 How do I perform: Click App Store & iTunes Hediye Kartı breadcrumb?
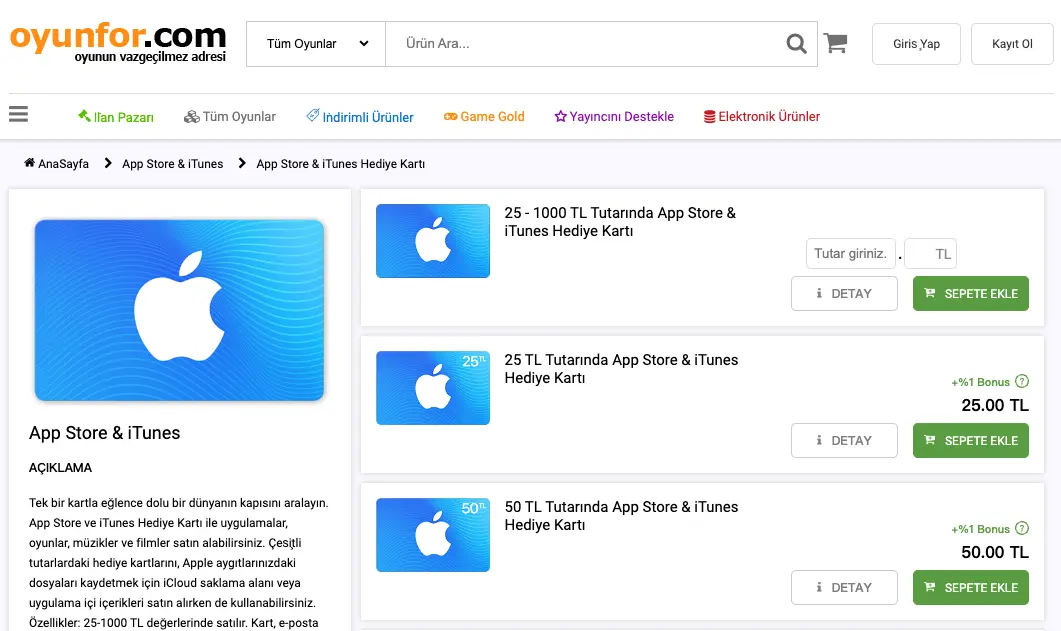click(x=340, y=164)
